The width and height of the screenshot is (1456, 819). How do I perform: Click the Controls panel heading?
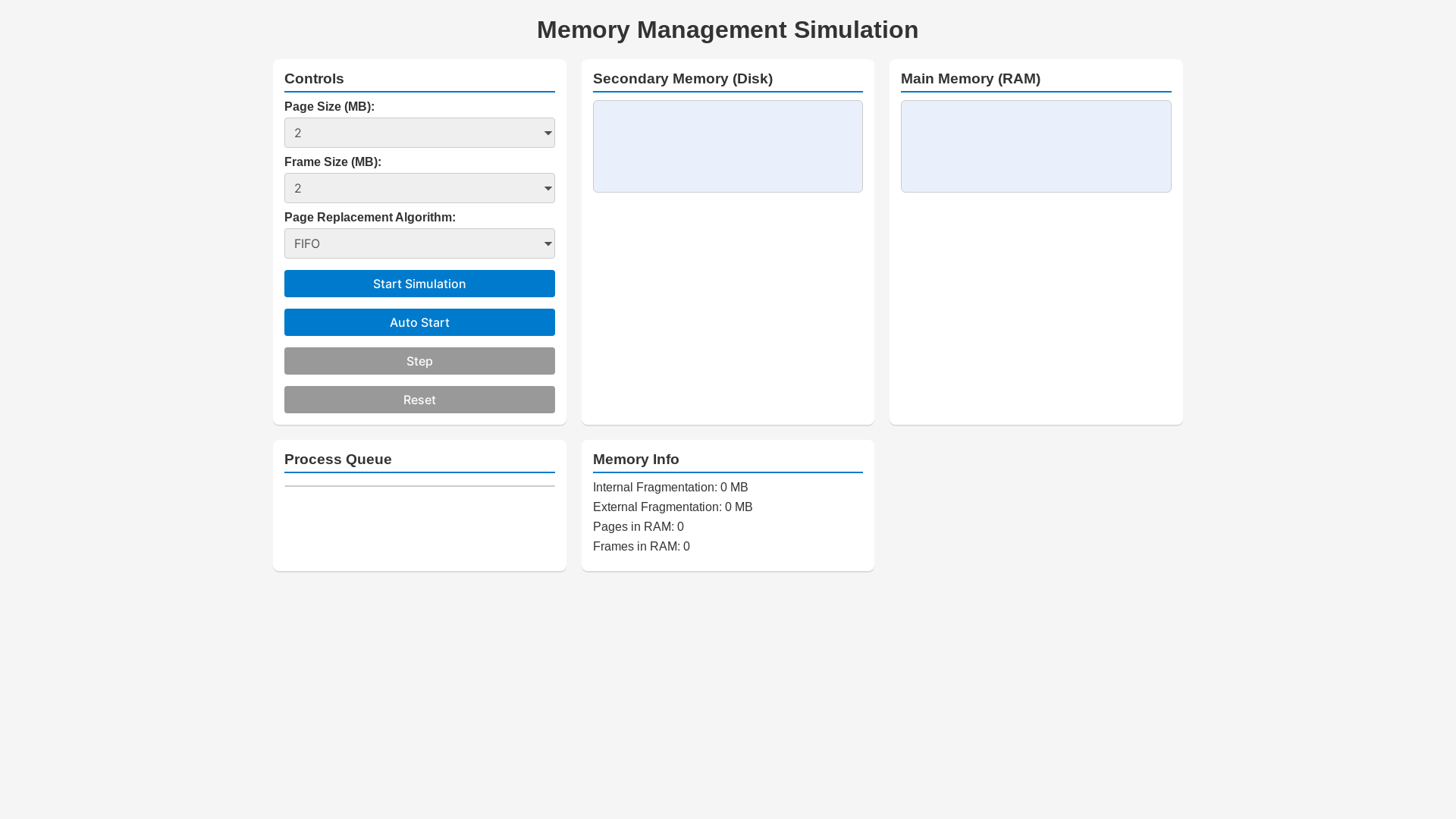click(314, 79)
